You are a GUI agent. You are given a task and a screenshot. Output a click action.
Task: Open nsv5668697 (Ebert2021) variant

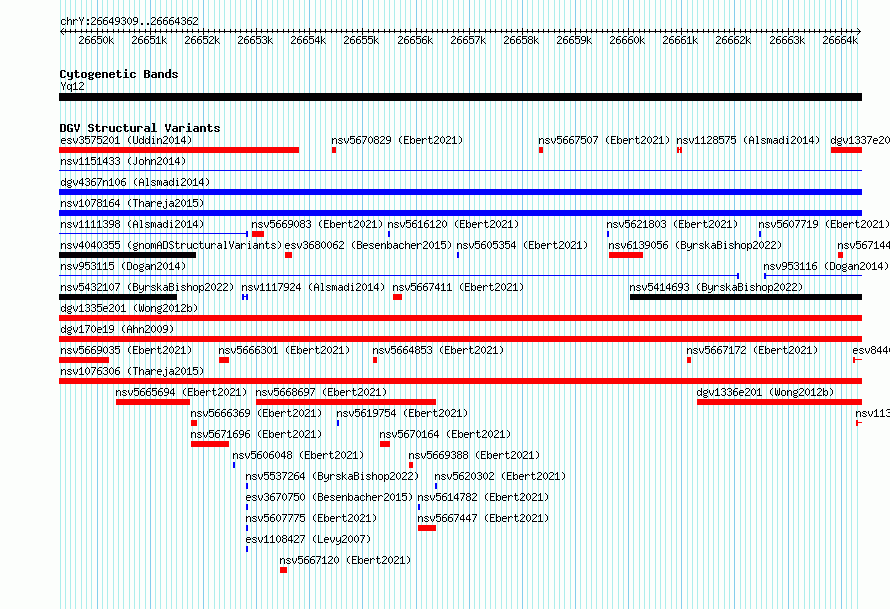point(321,392)
